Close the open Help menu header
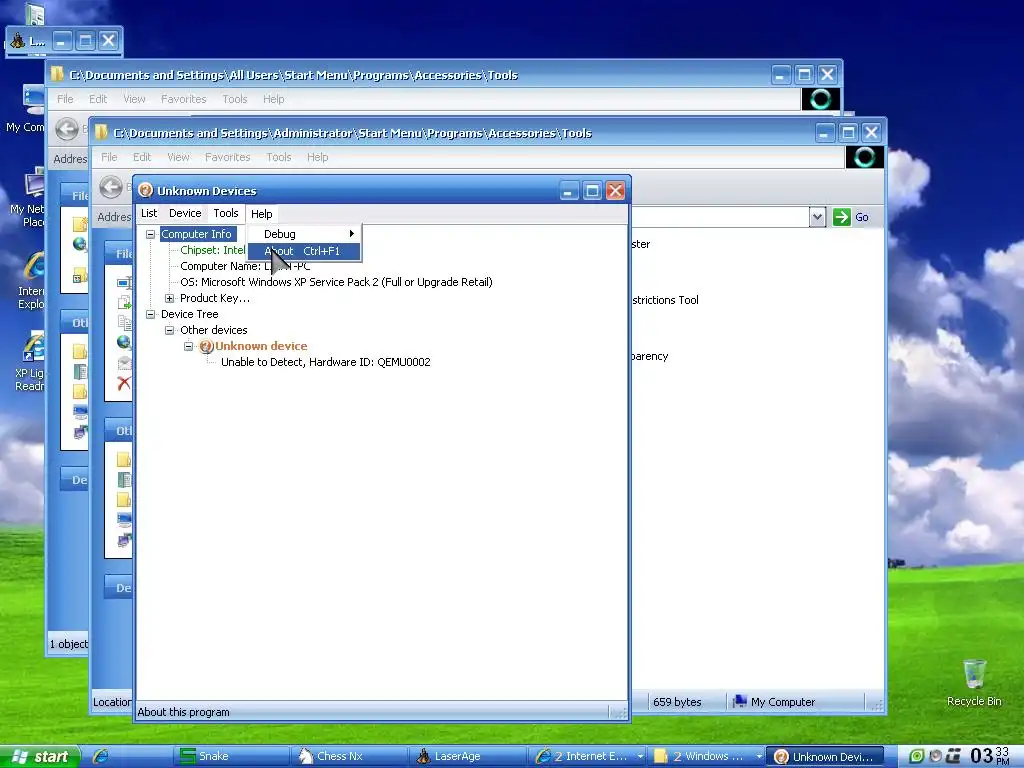Image resolution: width=1024 pixels, height=768 pixels. 261,214
